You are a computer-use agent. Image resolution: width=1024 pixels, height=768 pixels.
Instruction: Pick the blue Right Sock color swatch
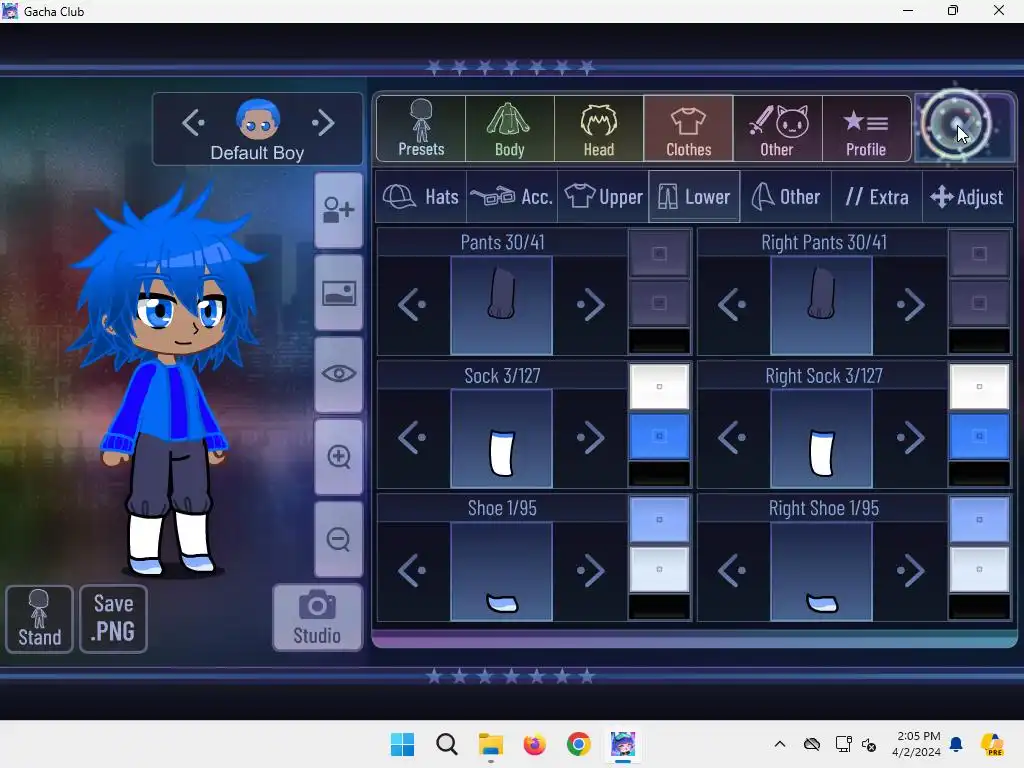[x=979, y=436]
